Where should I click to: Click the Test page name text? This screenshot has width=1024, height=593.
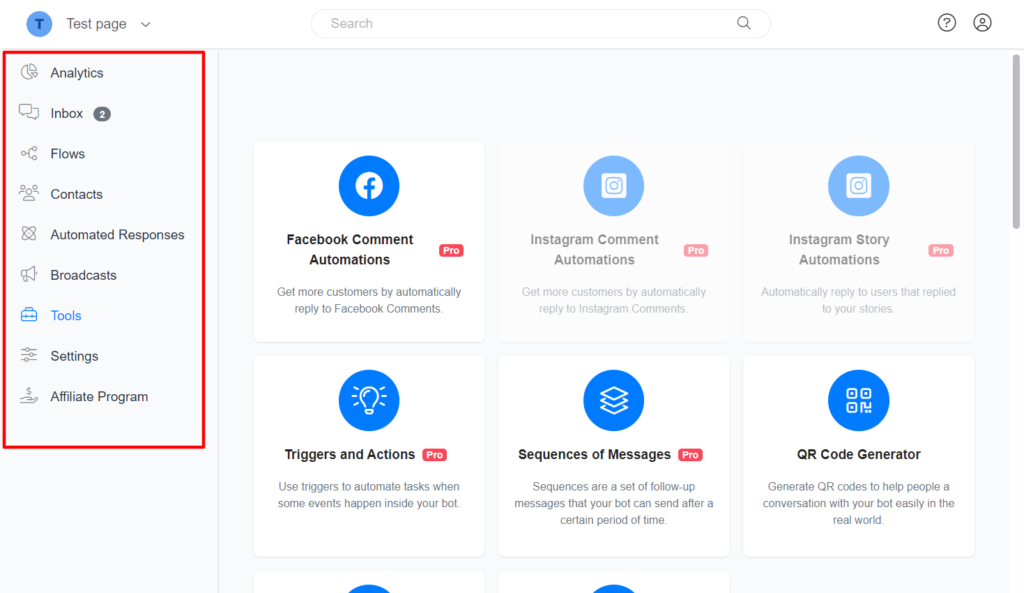pyautogui.click(x=96, y=24)
